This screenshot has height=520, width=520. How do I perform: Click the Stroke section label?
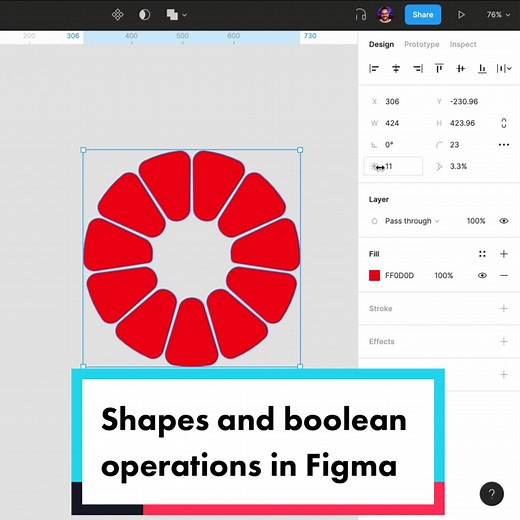point(380,309)
